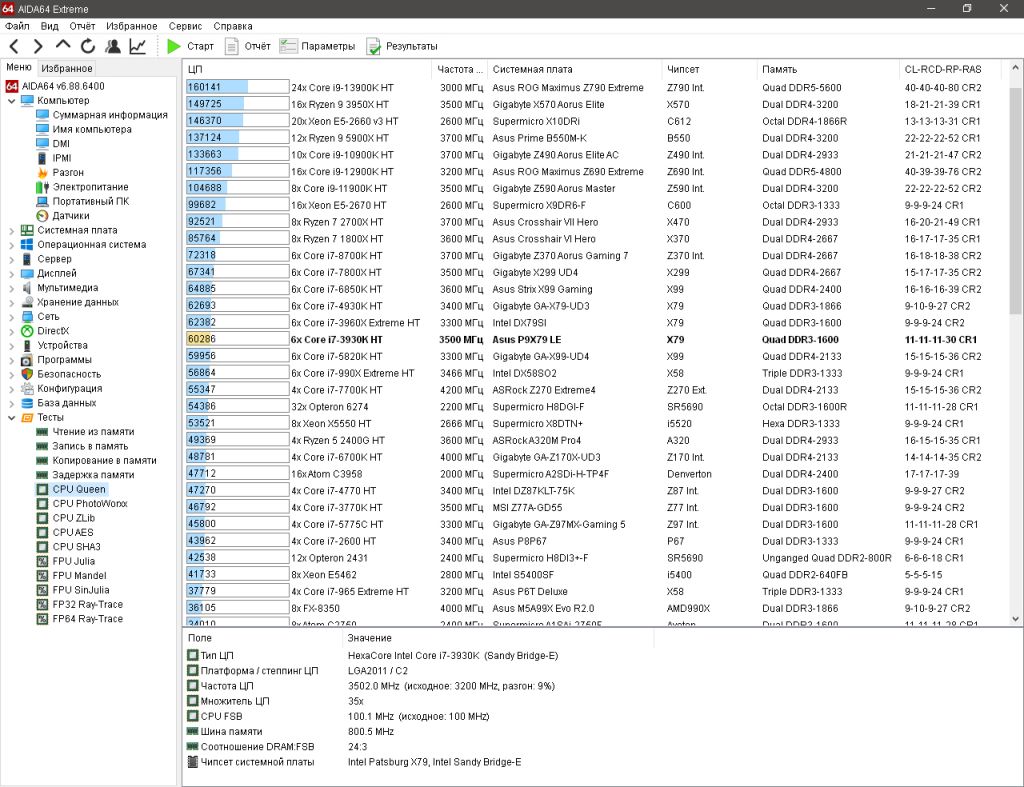Open the graph chart toolbar icon

point(137,46)
